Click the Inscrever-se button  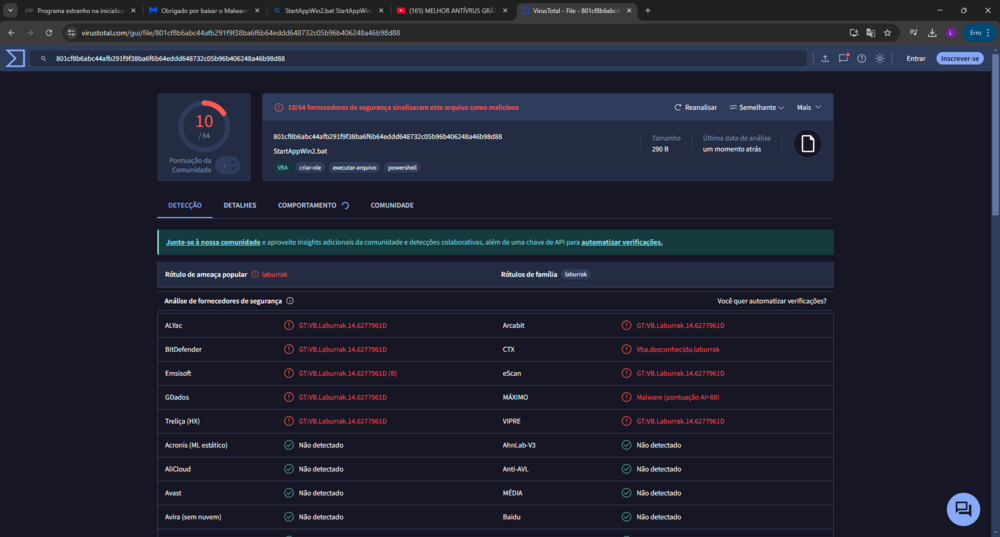960,58
